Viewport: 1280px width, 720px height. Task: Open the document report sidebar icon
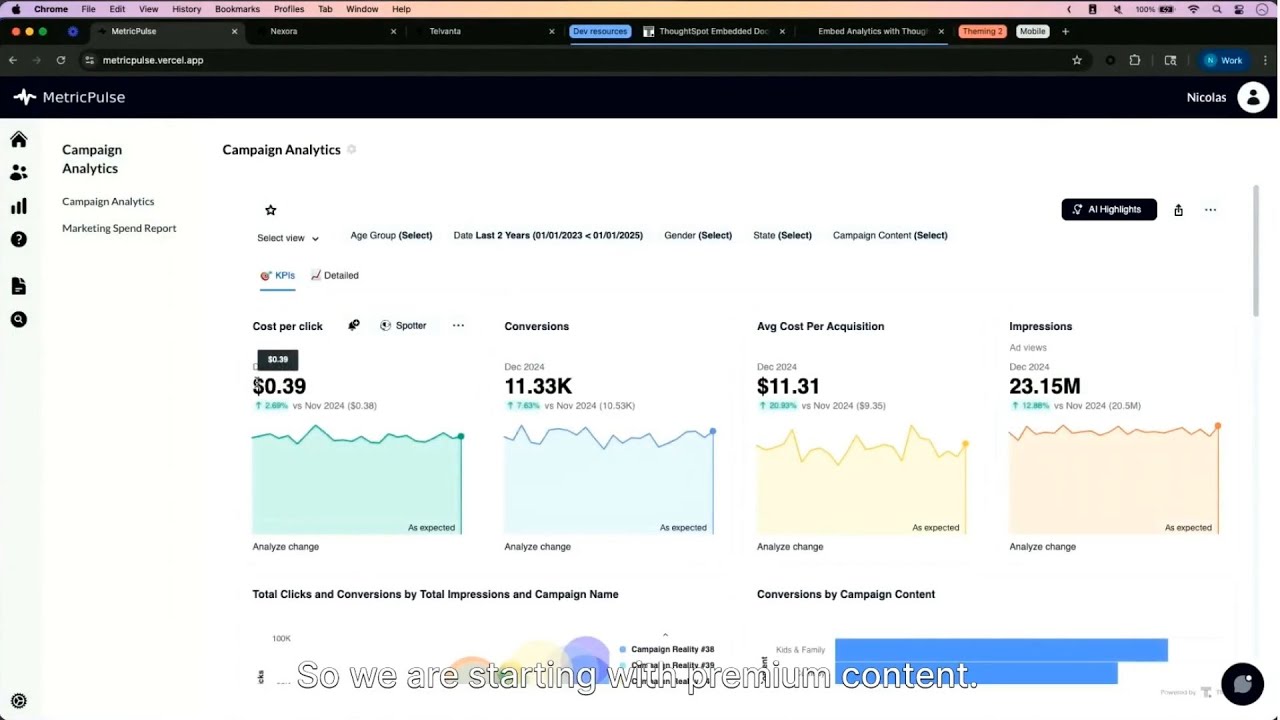(x=18, y=286)
